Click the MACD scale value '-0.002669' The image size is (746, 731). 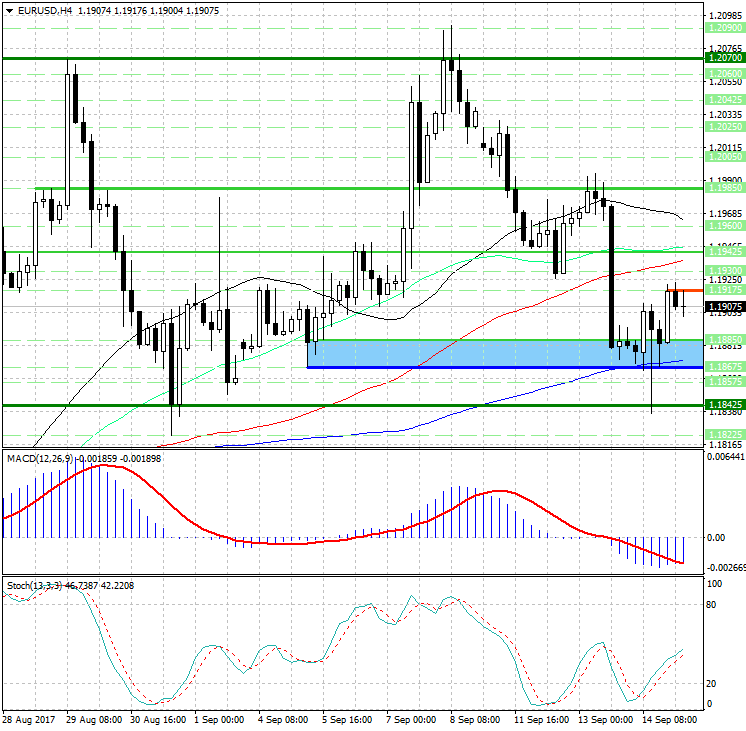click(x=726, y=568)
